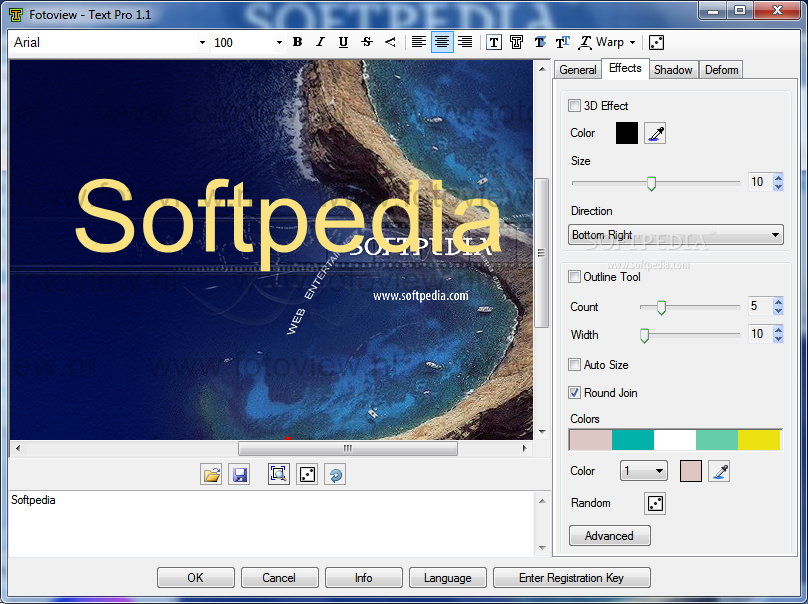The width and height of the screenshot is (808, 604).
Task: Select the yellow color in Colors strip
Action: click(x=759, y=440)
